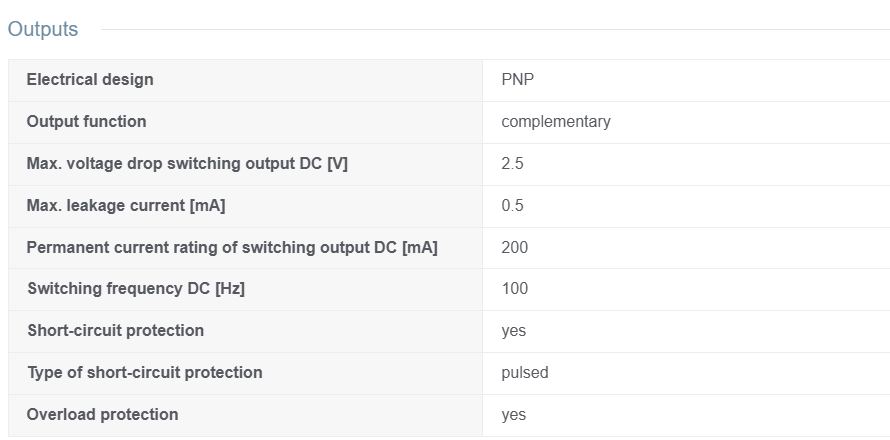Click yes value for Overload protection
Image resolution: width=890 pixels, height=440 pixels.
(x=513, y=415)
